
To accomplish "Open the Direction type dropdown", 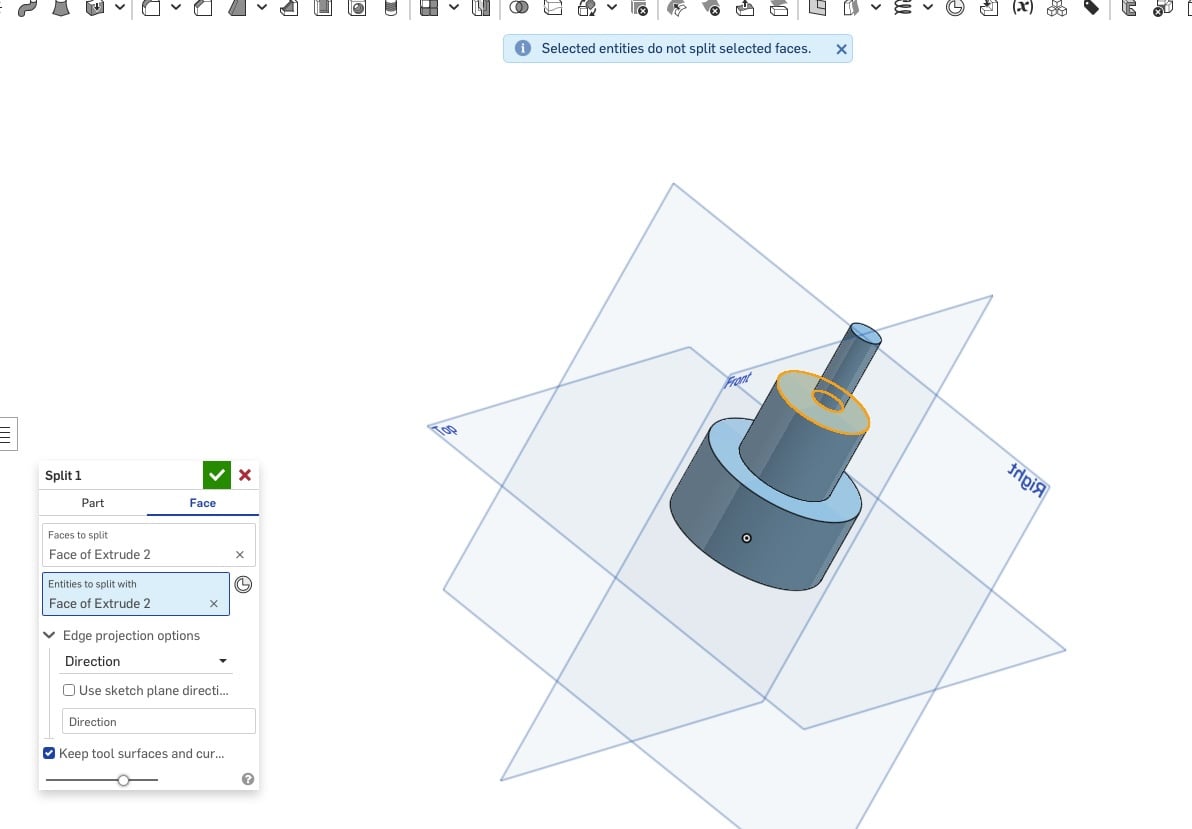I will click(146, 661).
